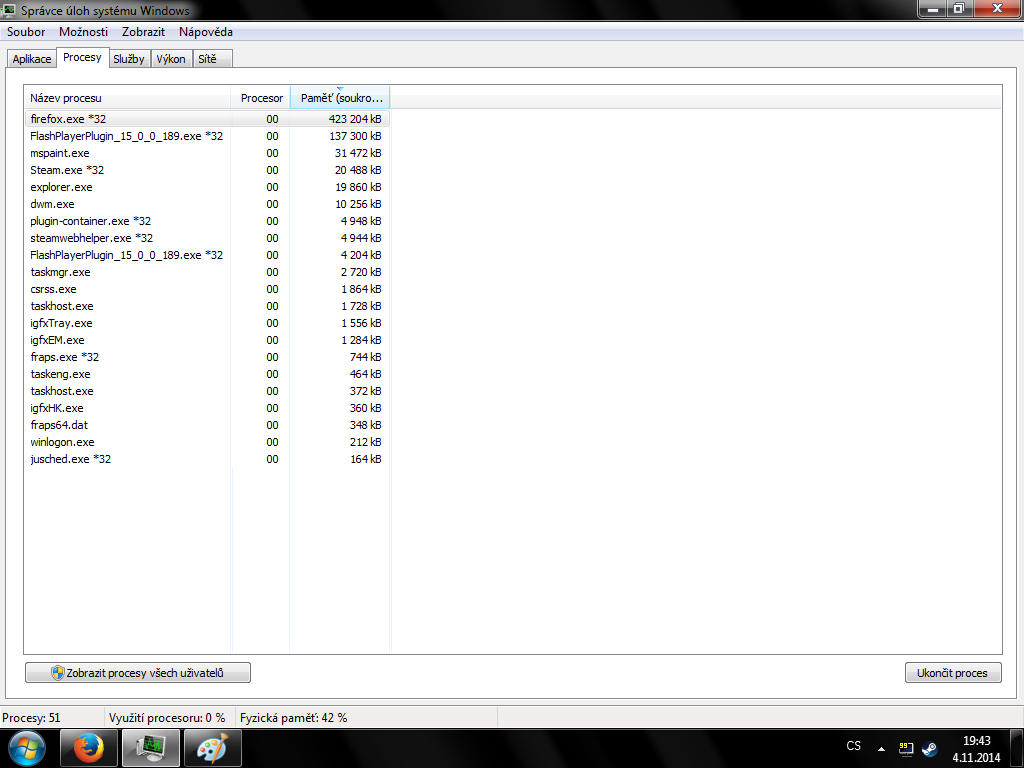Select the igfxHK.exe process
Viewport: 1024px width, 768px height.
[x=207, y=408]
